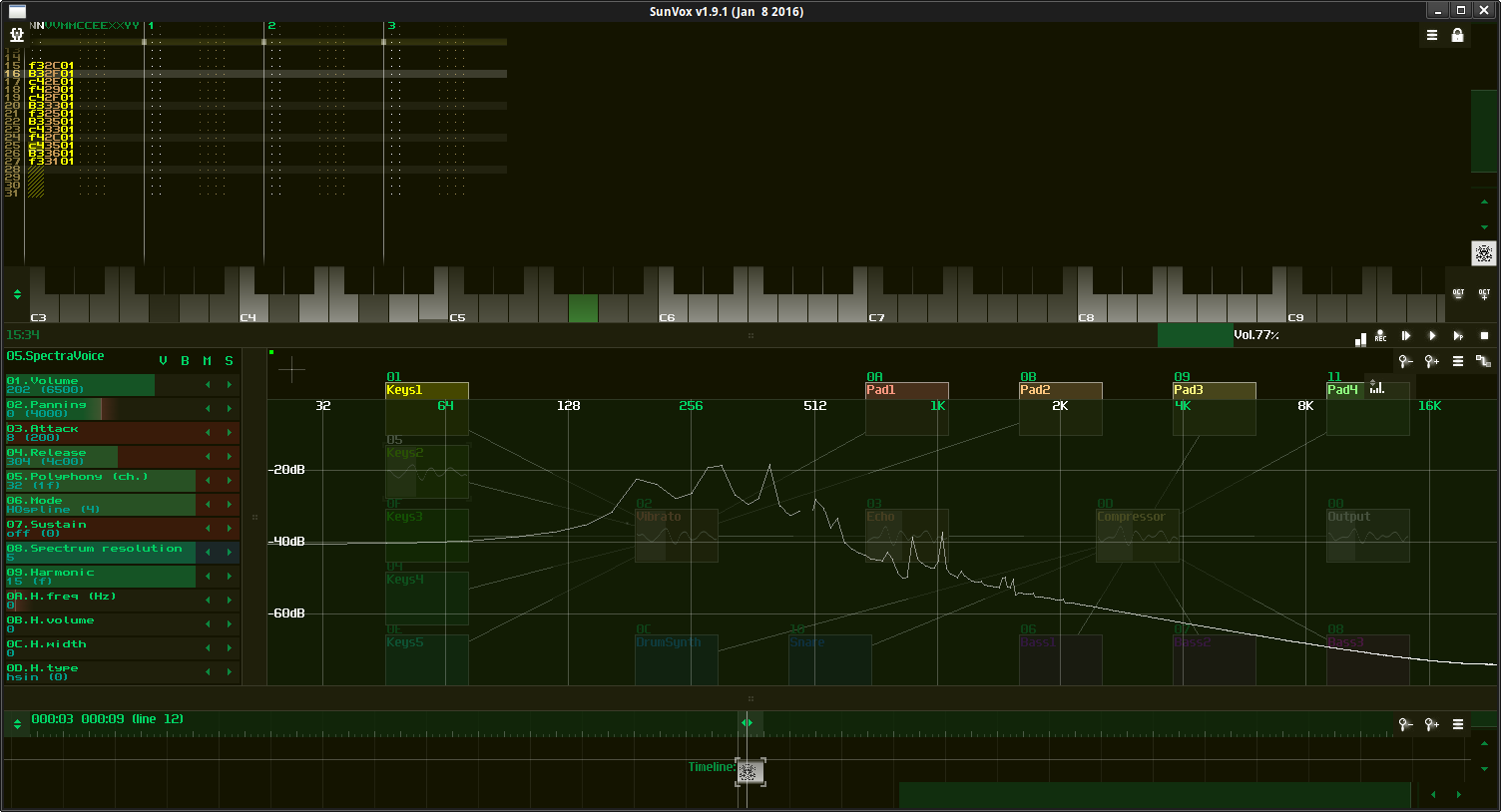Screen dimensions: 1501x812
Task: Click the timeline horizontal position marker
Action: click(x=747, y=722)
